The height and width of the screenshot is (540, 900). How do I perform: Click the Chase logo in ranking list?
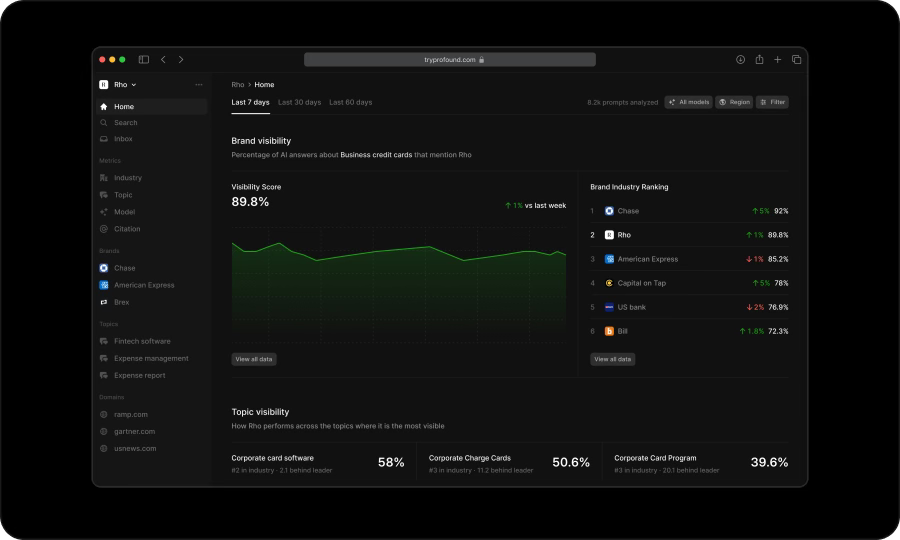coord(609,211)
